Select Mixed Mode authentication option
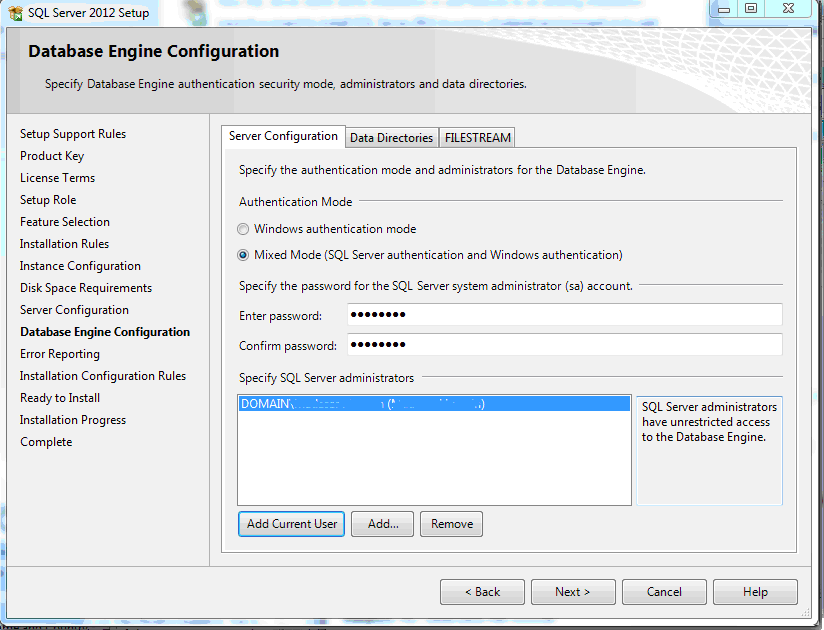The width and height of the screenshot is (824, 630). (x=243, y=255)
